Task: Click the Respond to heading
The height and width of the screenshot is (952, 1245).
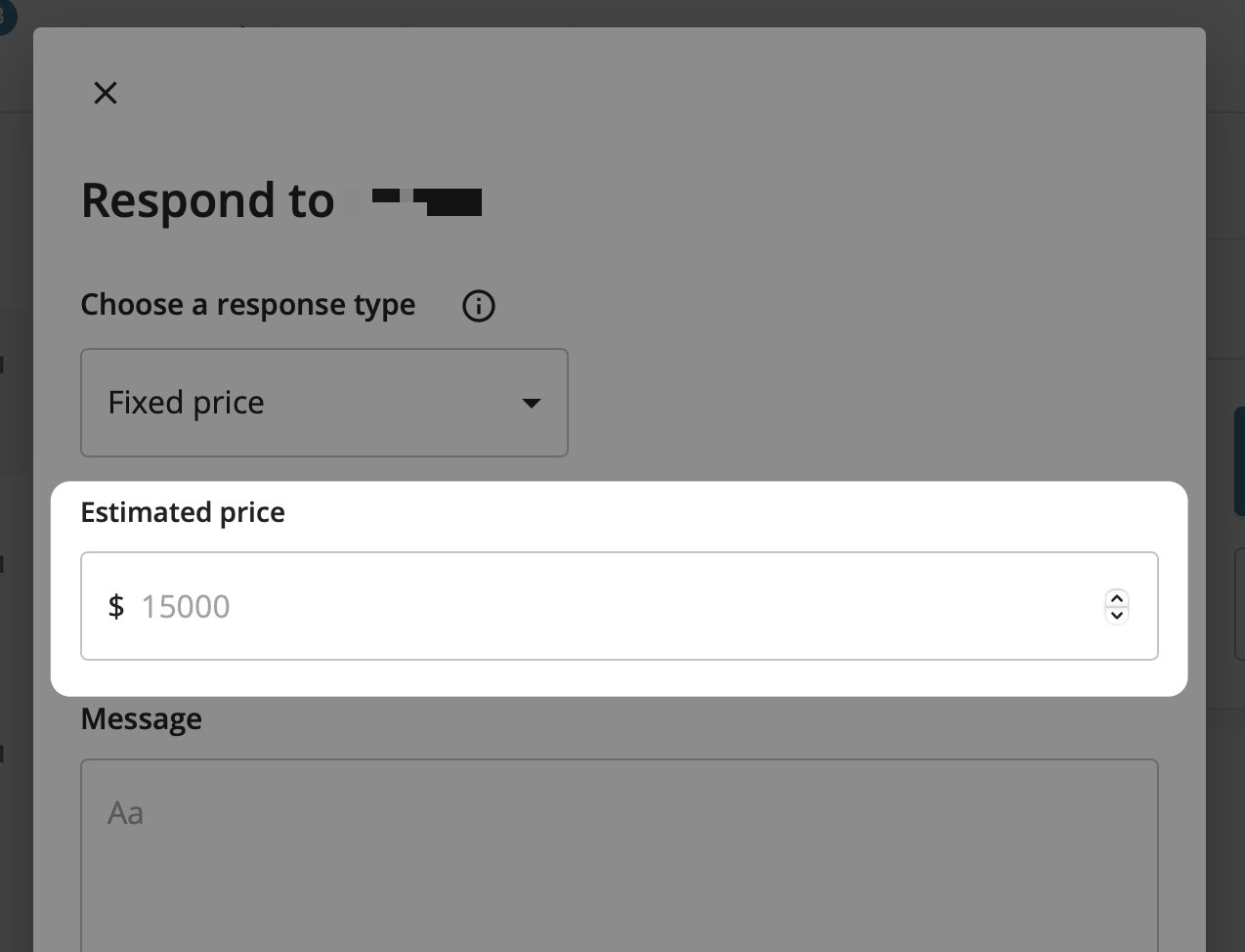Action: click(207, 200)
